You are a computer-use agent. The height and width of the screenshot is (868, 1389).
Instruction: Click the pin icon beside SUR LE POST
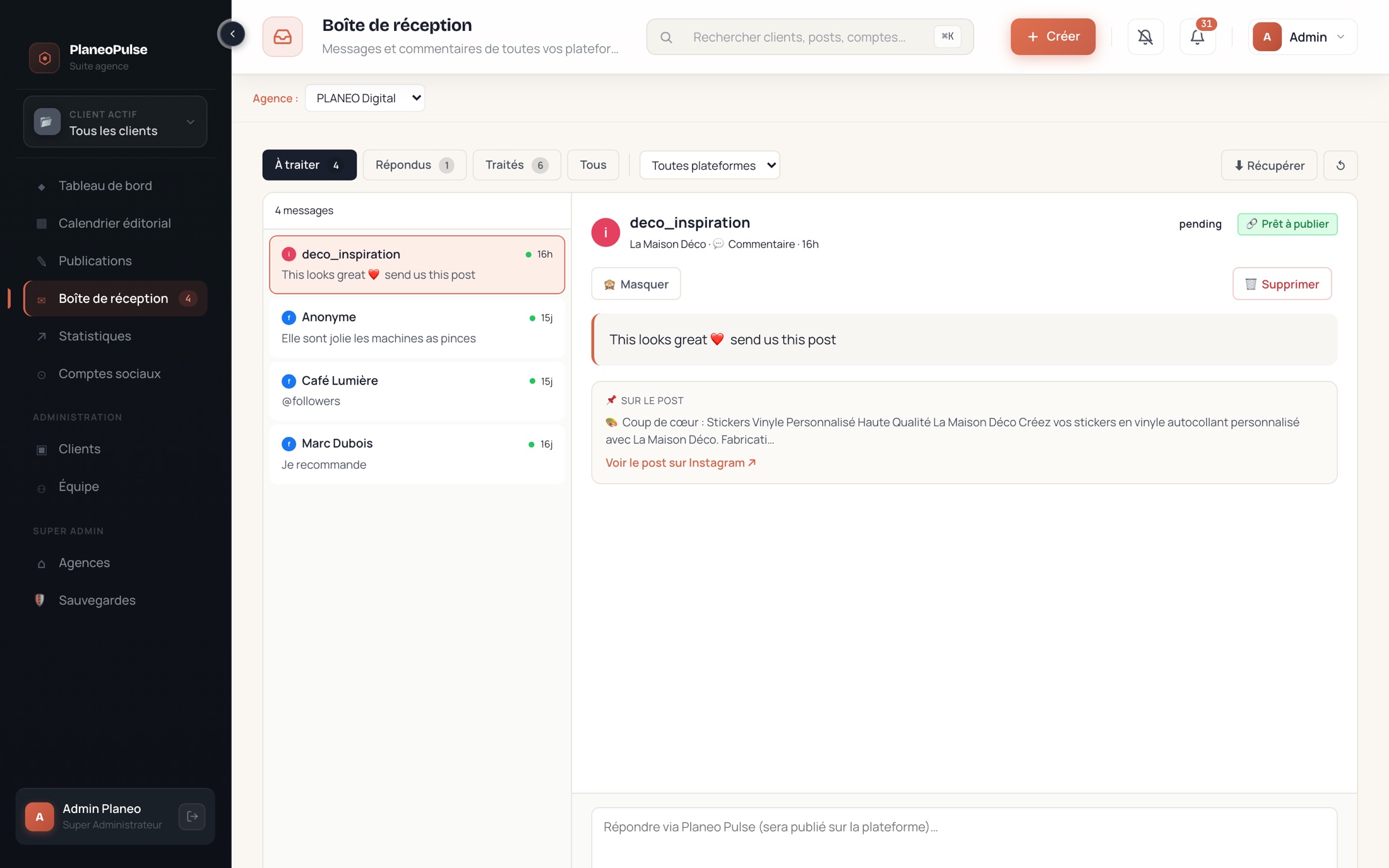click(x=611, y=400)
